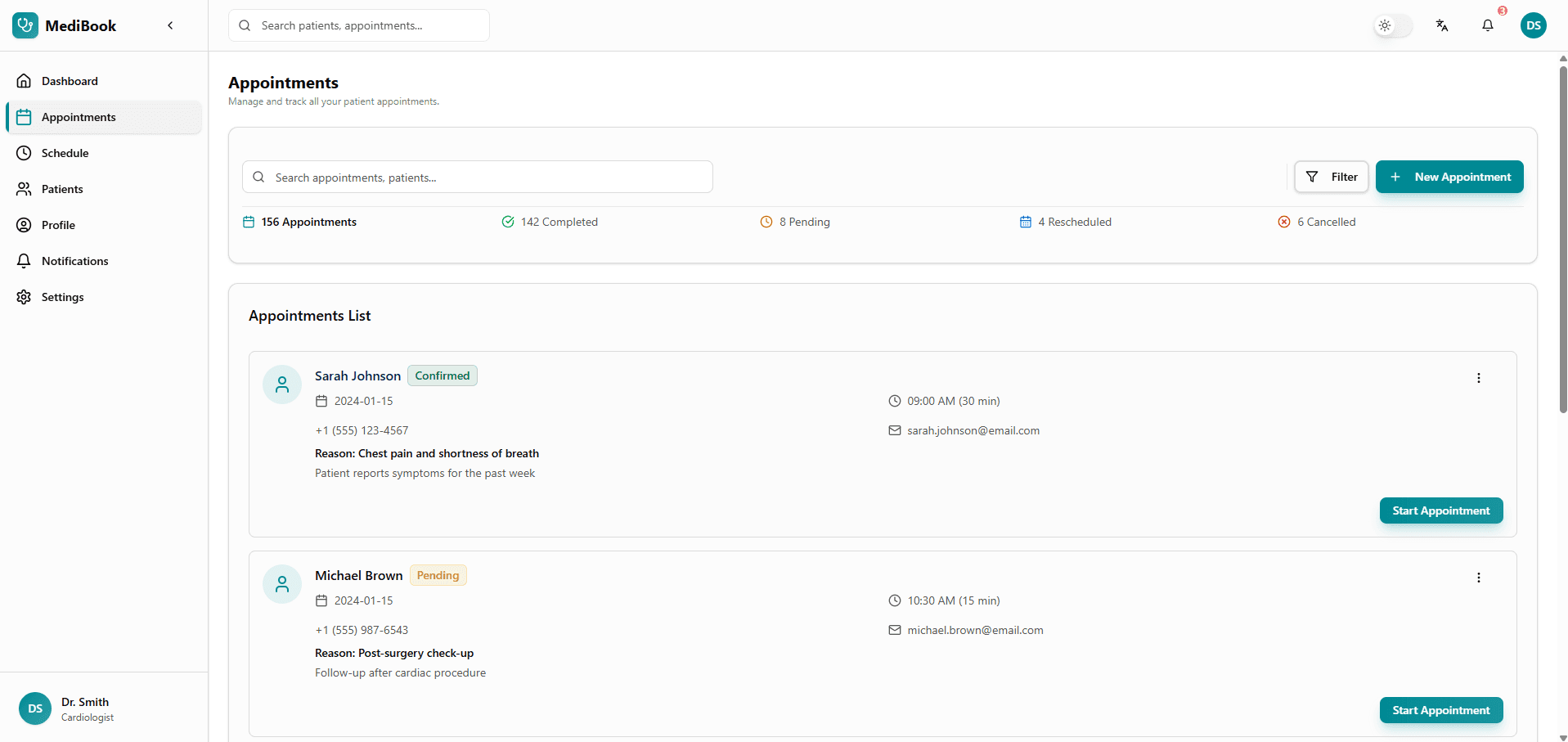Select the 4 Rescheduled stat
The width and height of the screenshot is (1568, 742).
point(1066,222)
